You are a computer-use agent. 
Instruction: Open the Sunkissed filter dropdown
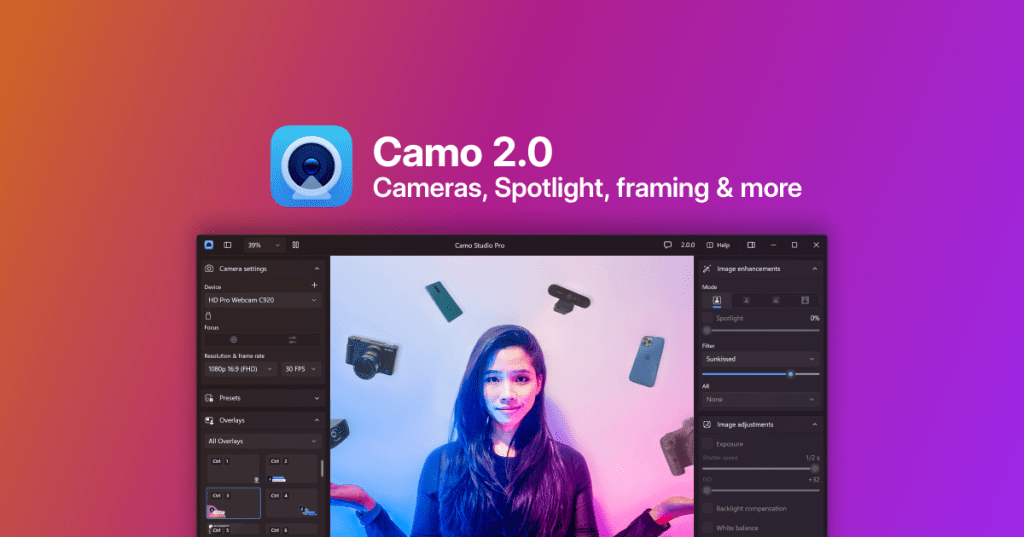point(761,359)
